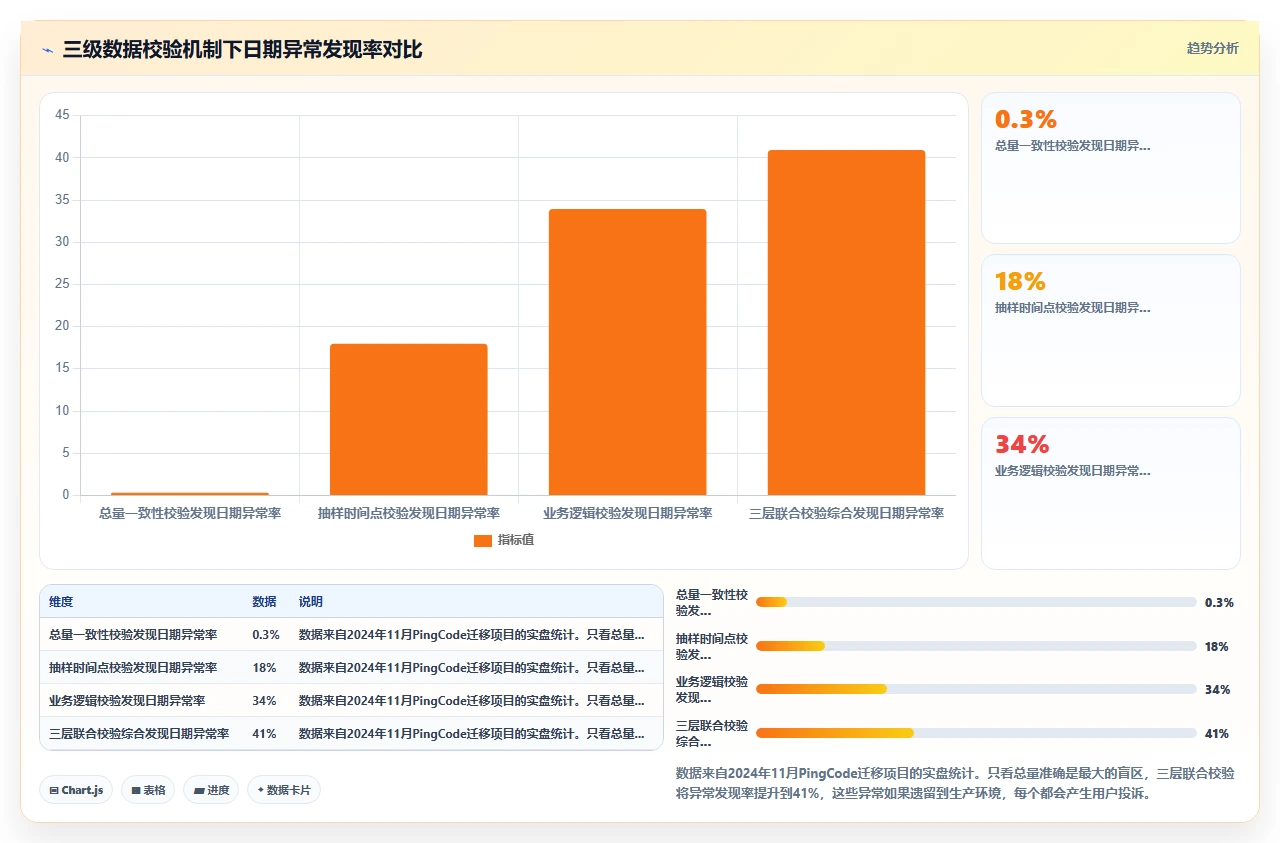Toggle the 指标值 orange legend swatch

(x=482, y=540)
